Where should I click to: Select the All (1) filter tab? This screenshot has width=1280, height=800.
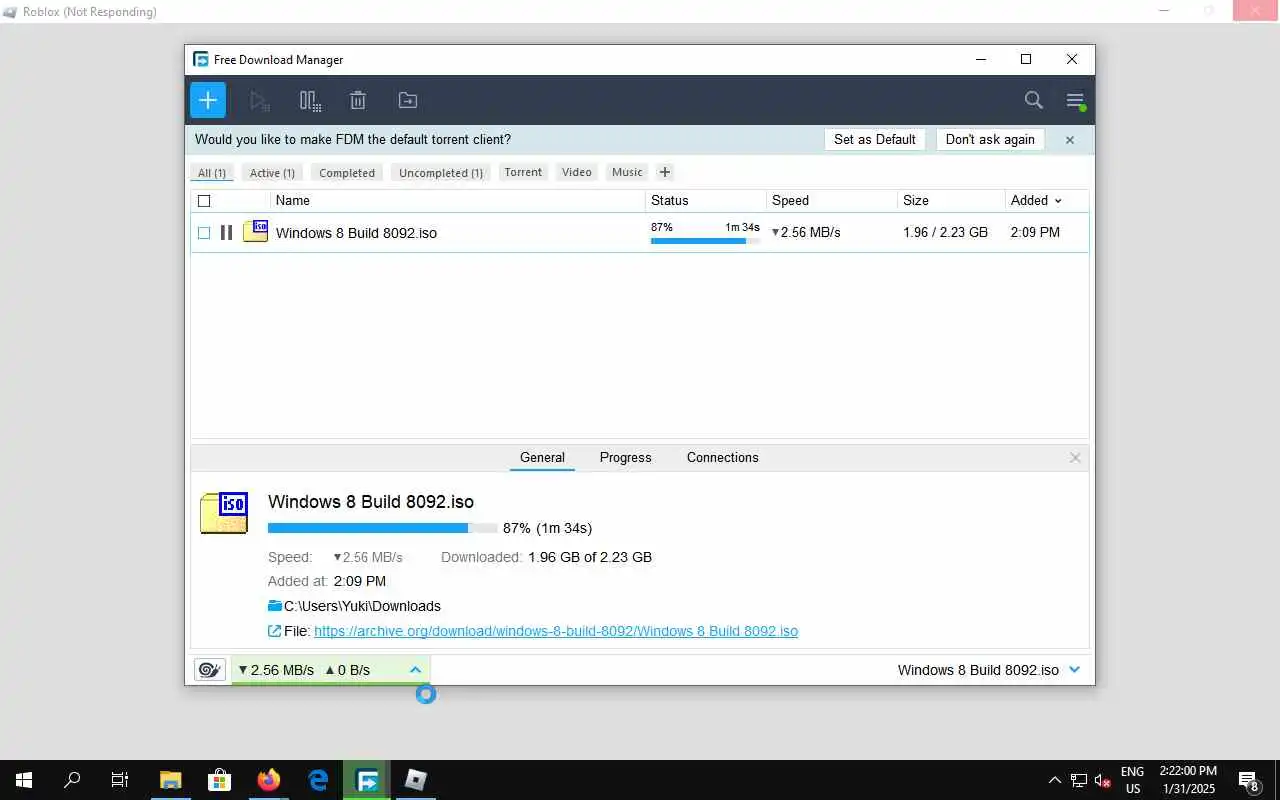tap(212, 173)
